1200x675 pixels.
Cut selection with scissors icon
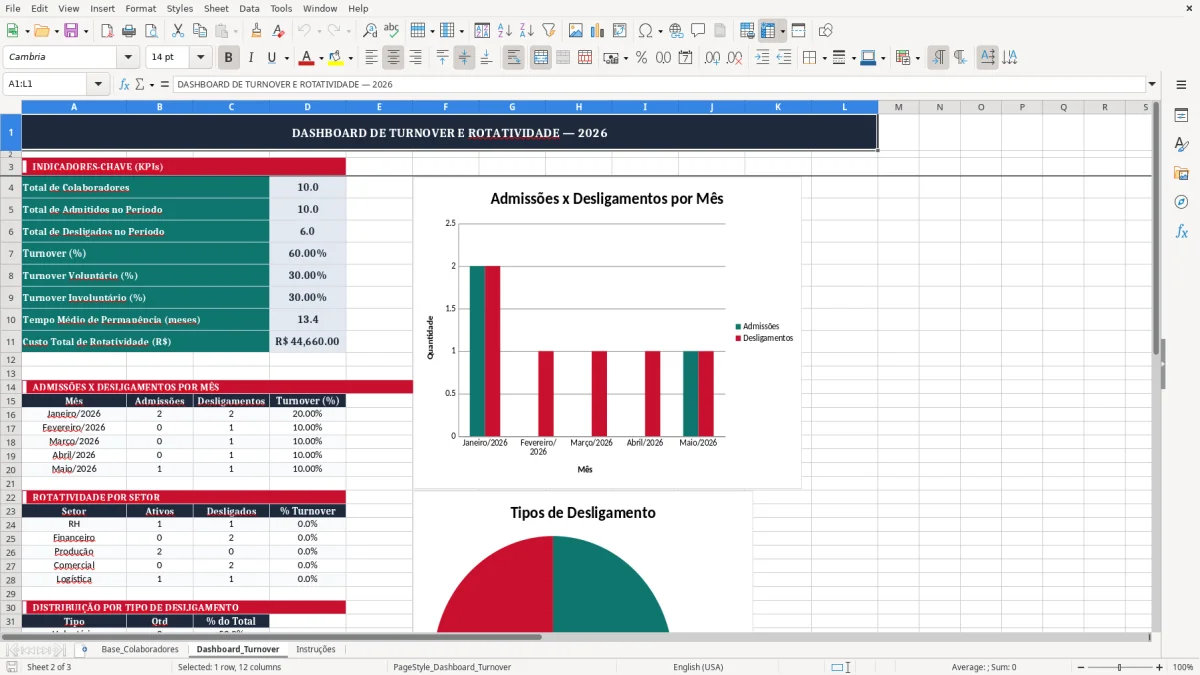coord(178,31)
